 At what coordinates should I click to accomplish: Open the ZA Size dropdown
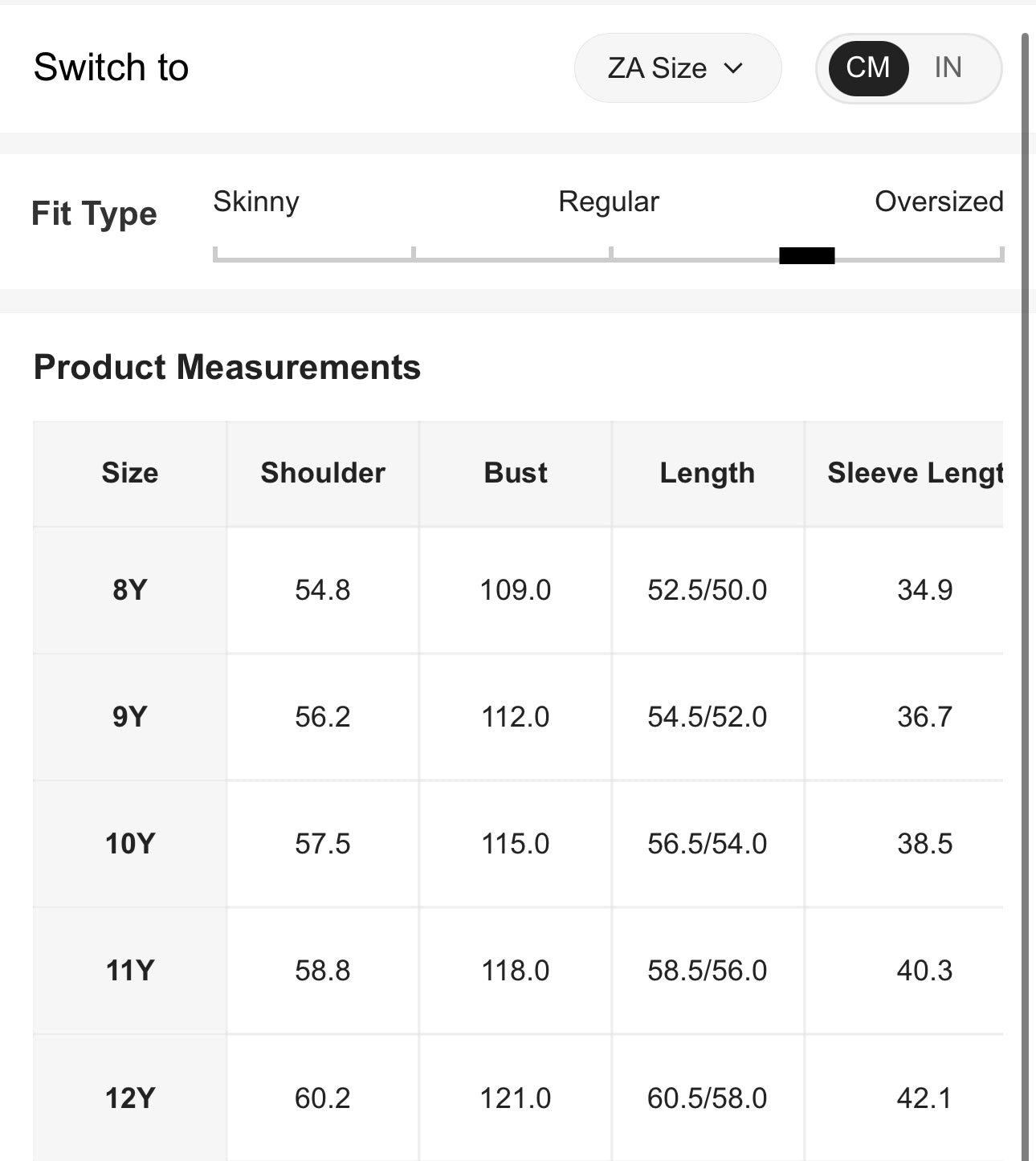coord(676,68)
